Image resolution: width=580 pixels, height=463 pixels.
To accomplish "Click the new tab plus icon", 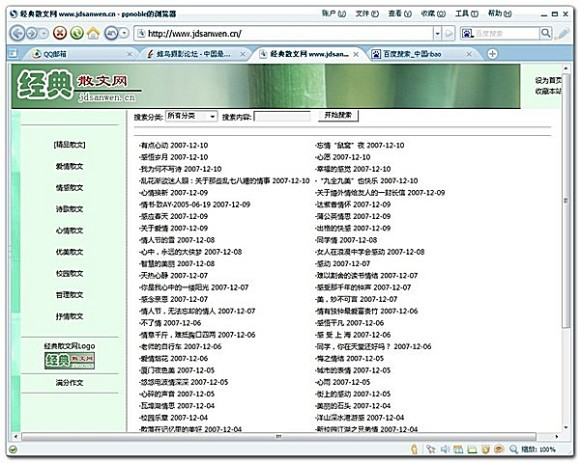I will 492,54.
